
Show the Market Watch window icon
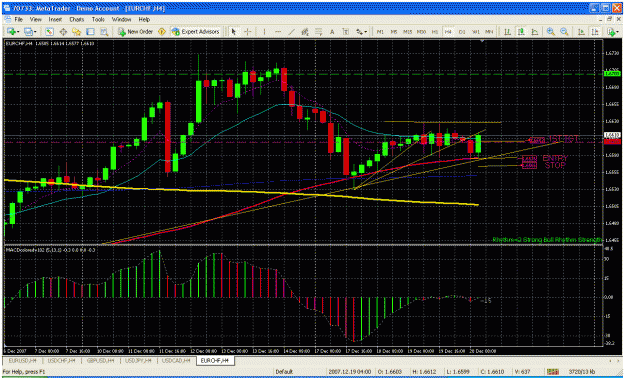[49, 32]
